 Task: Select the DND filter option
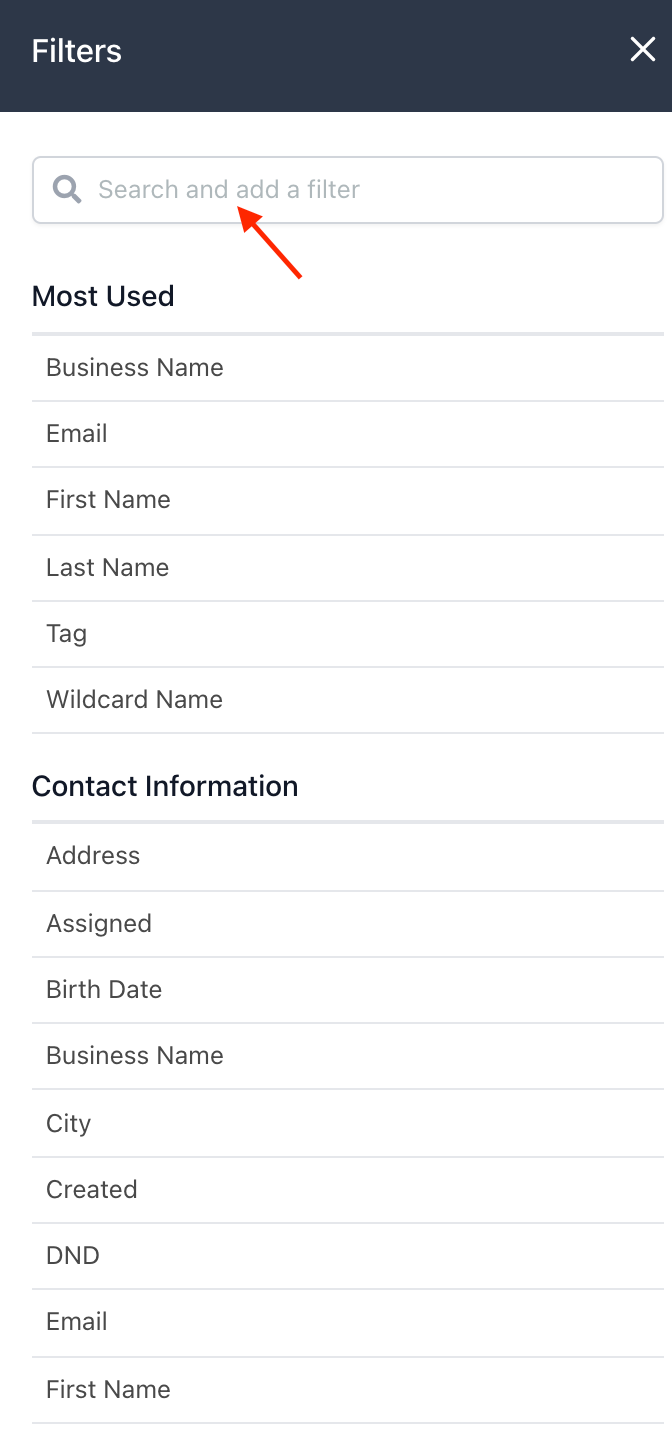(x=73, y=1256)
